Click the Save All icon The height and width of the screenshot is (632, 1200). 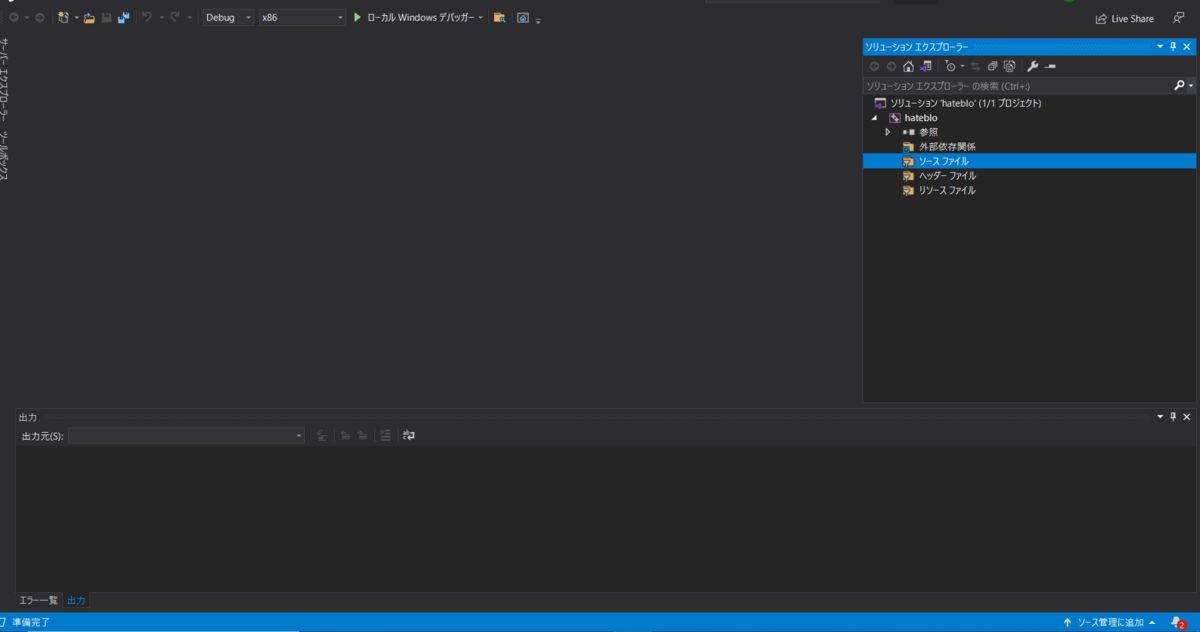[123, 18]
